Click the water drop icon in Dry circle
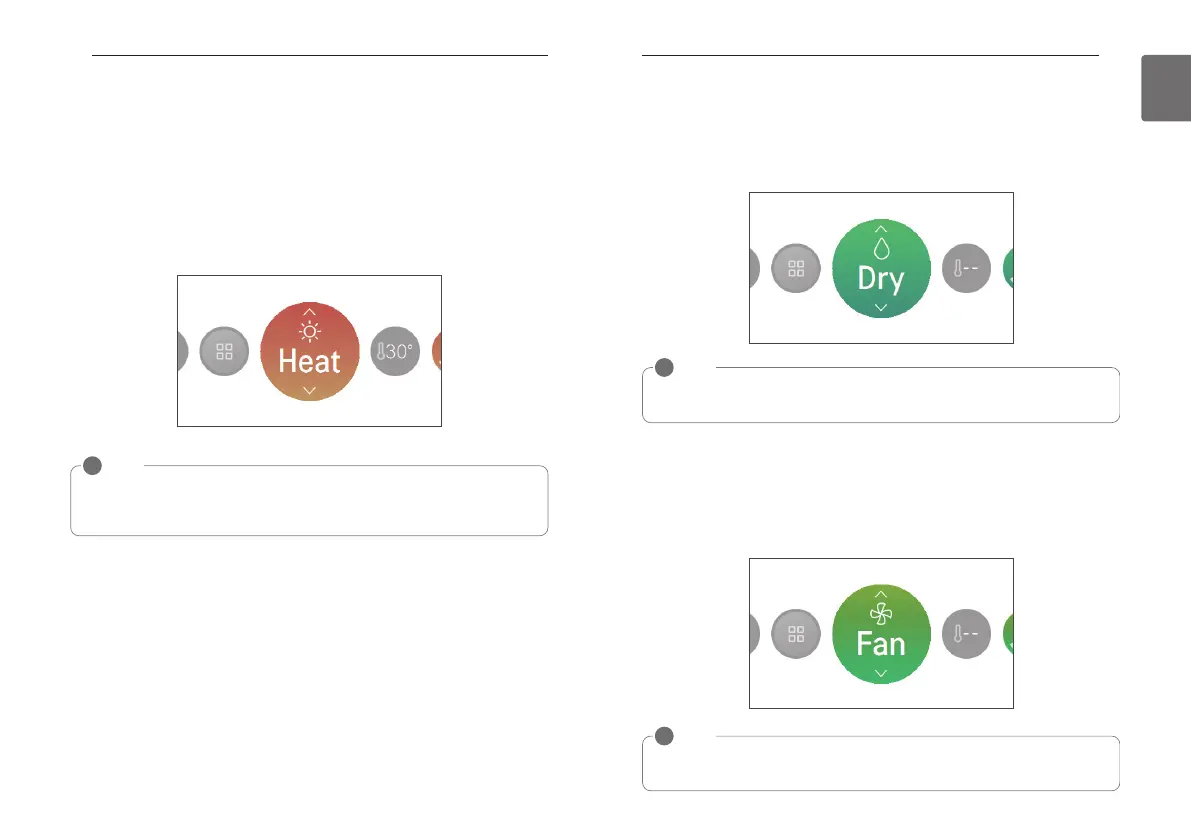This screenshot has height=839, width=1191. 881,248
